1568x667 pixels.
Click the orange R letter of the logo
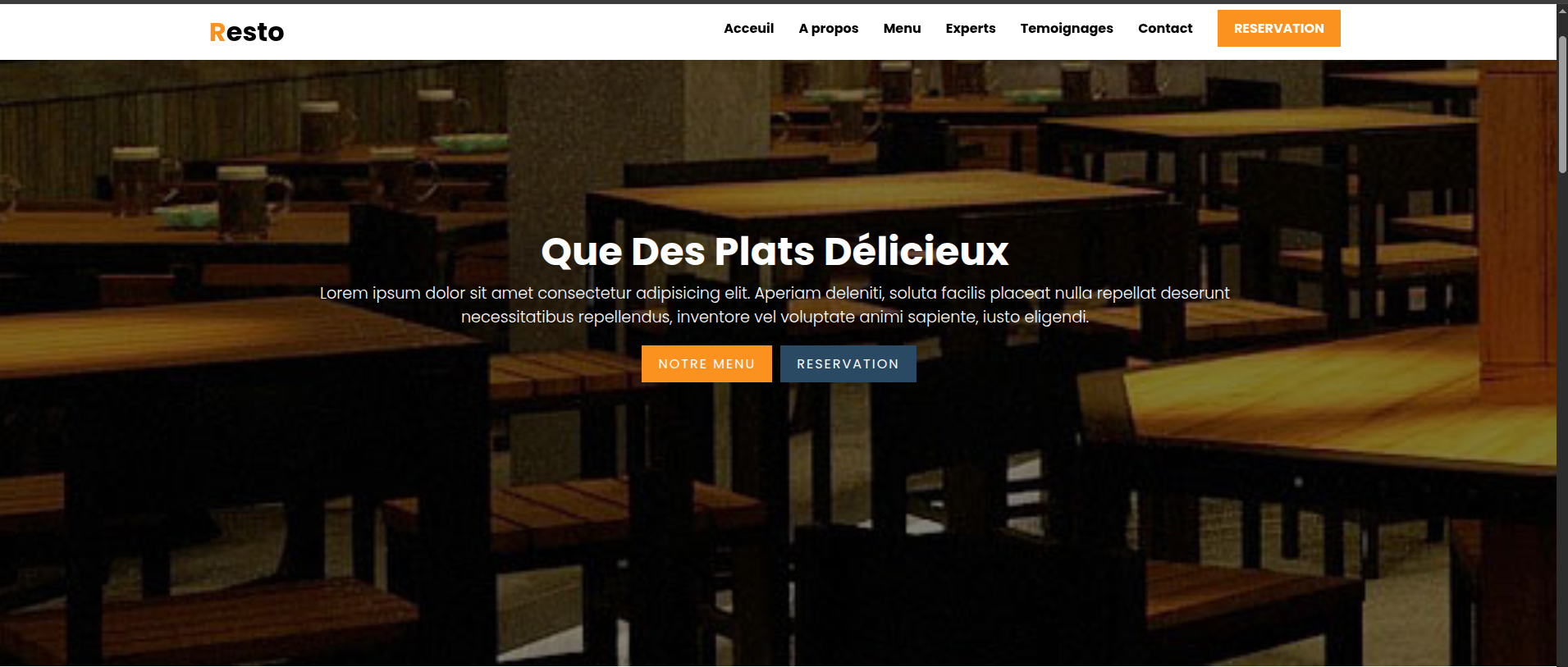coord(217,32)
